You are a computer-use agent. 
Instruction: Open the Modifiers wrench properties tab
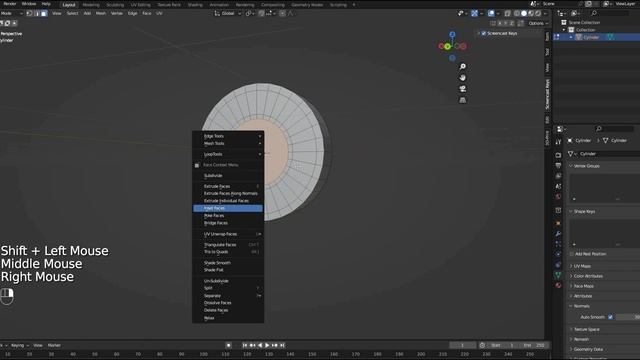coord(558,234)
